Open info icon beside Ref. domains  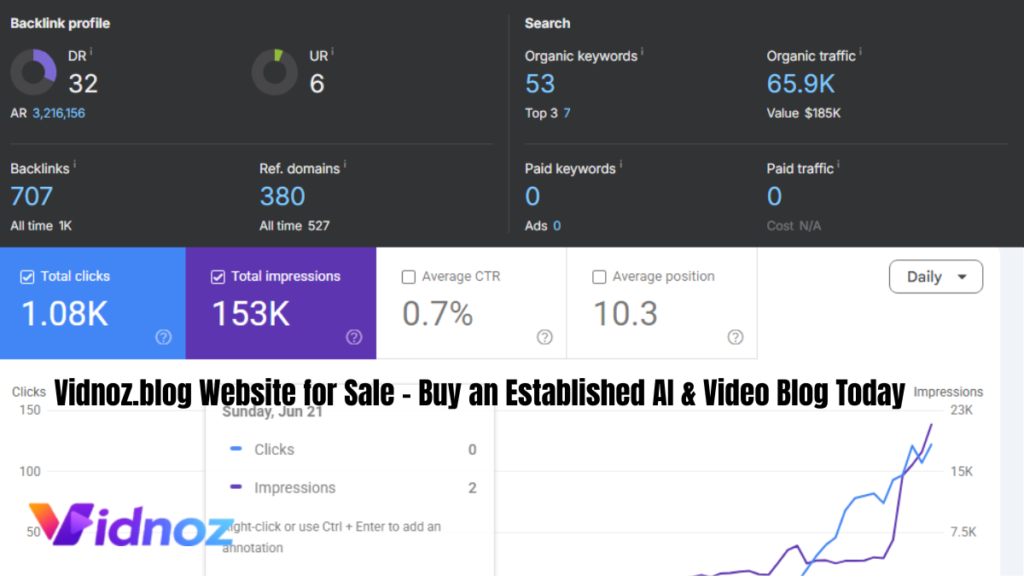tap(345, 165)
